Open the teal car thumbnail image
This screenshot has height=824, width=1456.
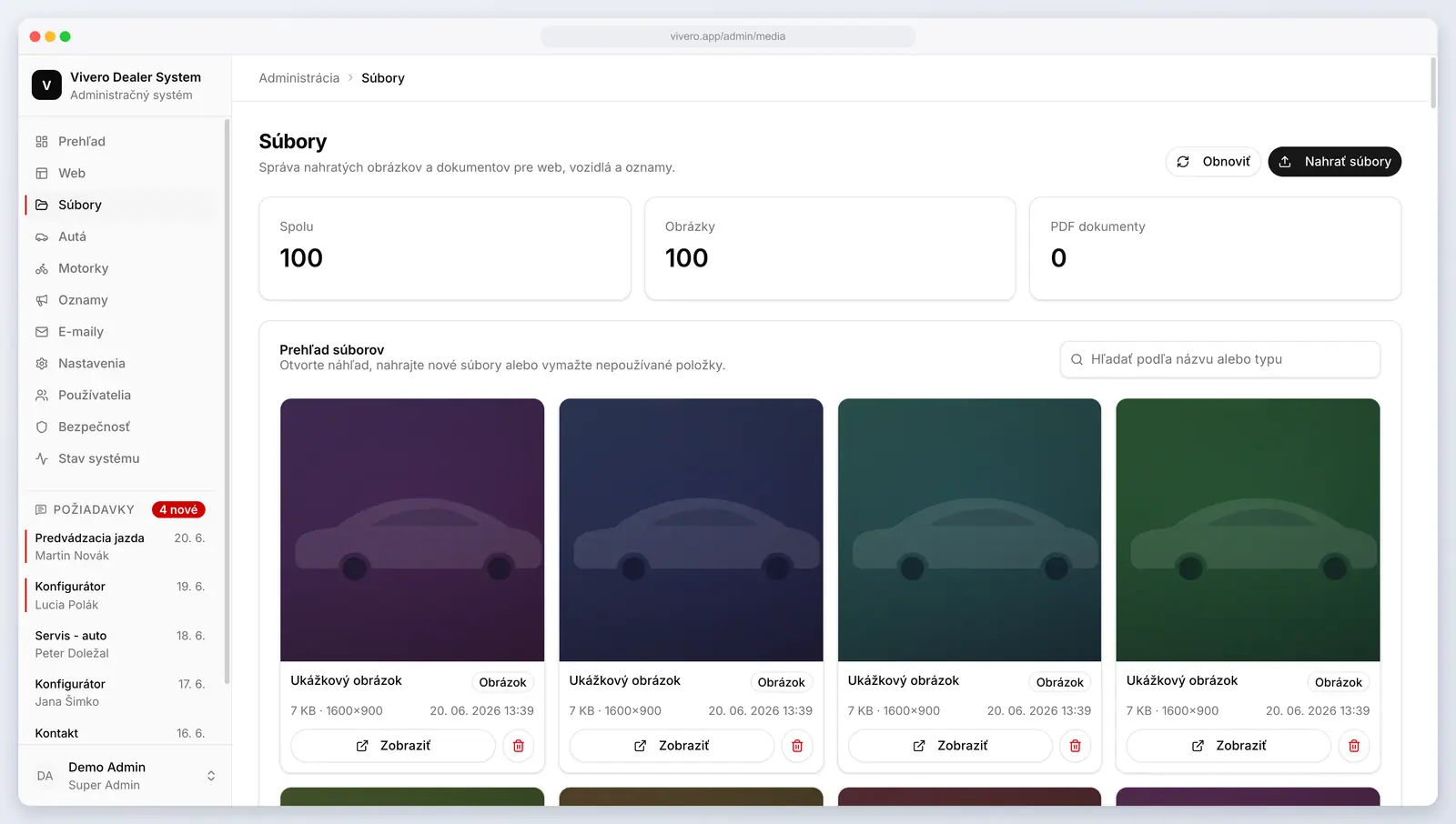click(x=969, y=530)
